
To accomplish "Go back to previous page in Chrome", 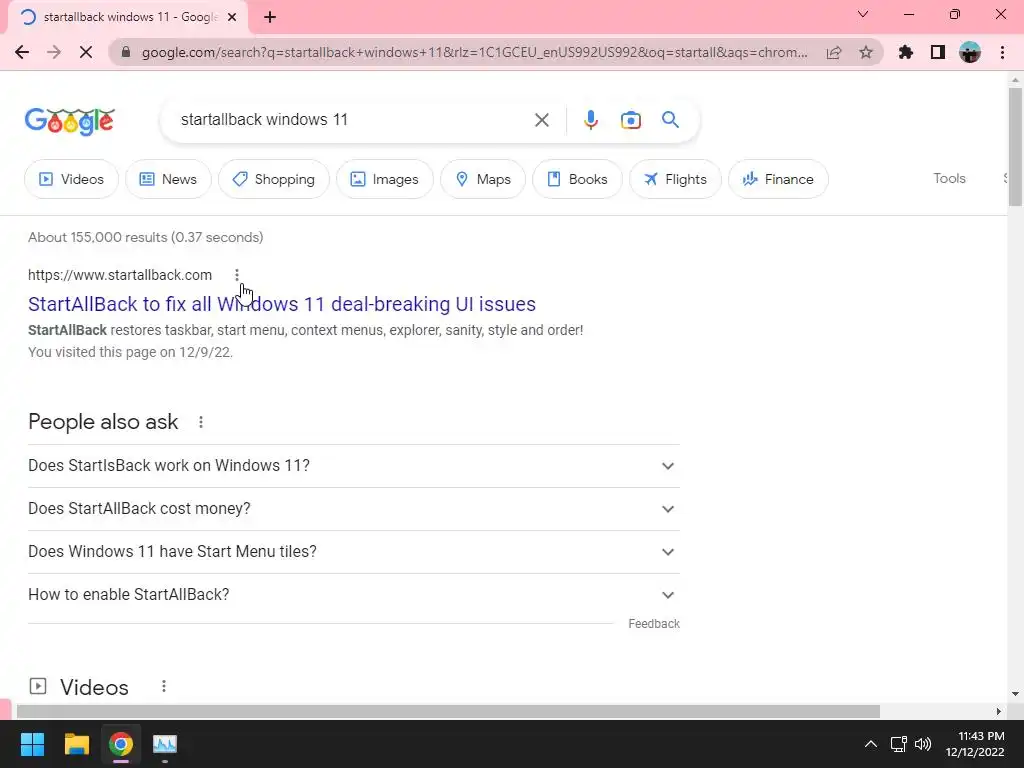I will click(22, 52).
